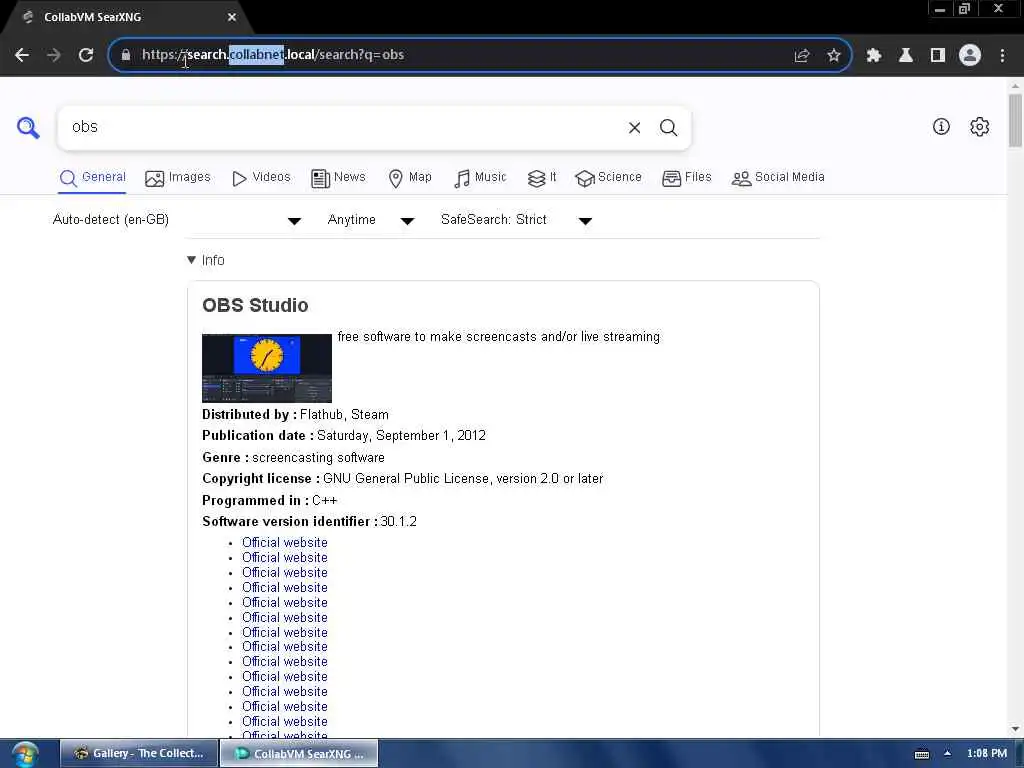Click the Software version 30.1.2 text

coord(398,522)
